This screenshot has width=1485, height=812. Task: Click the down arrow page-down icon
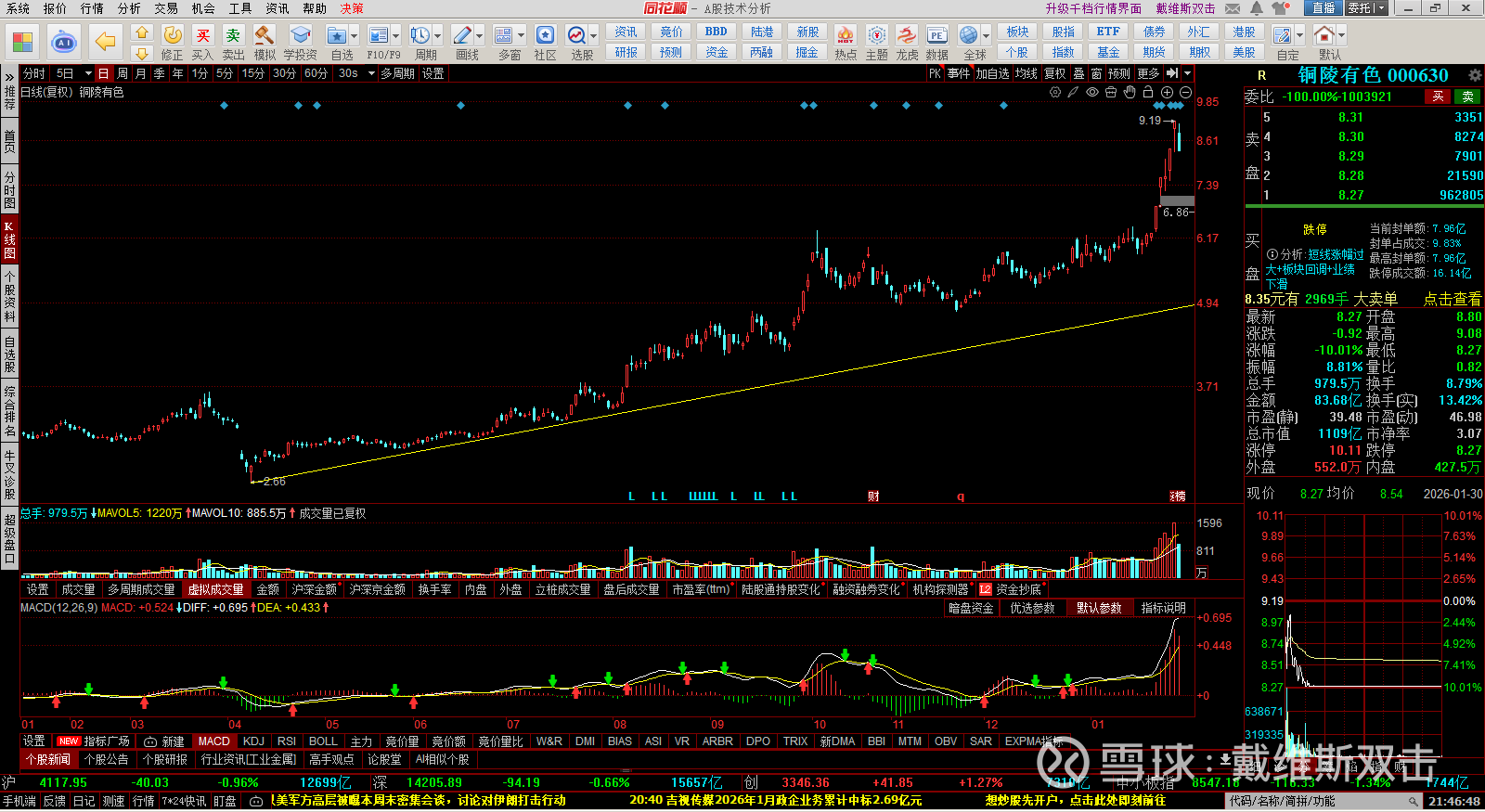click(x=141, y=53)
